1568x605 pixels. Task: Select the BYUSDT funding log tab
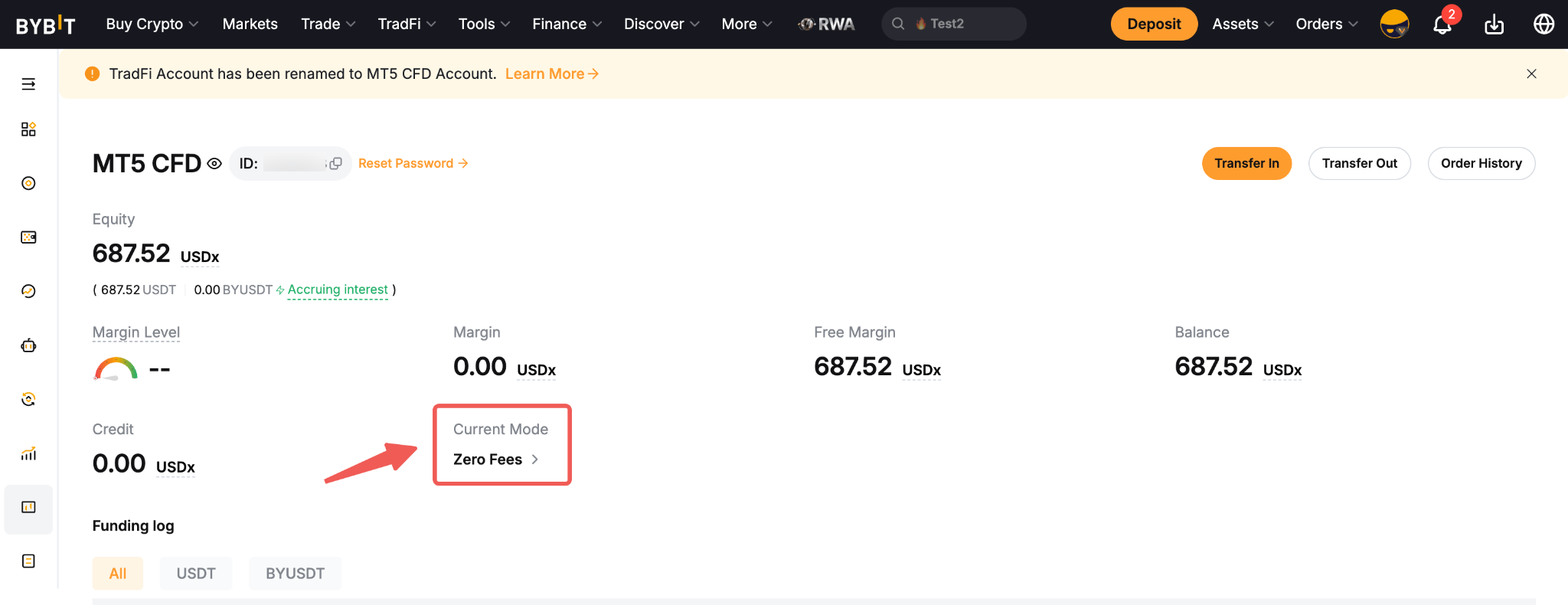(x=296, y=574)
